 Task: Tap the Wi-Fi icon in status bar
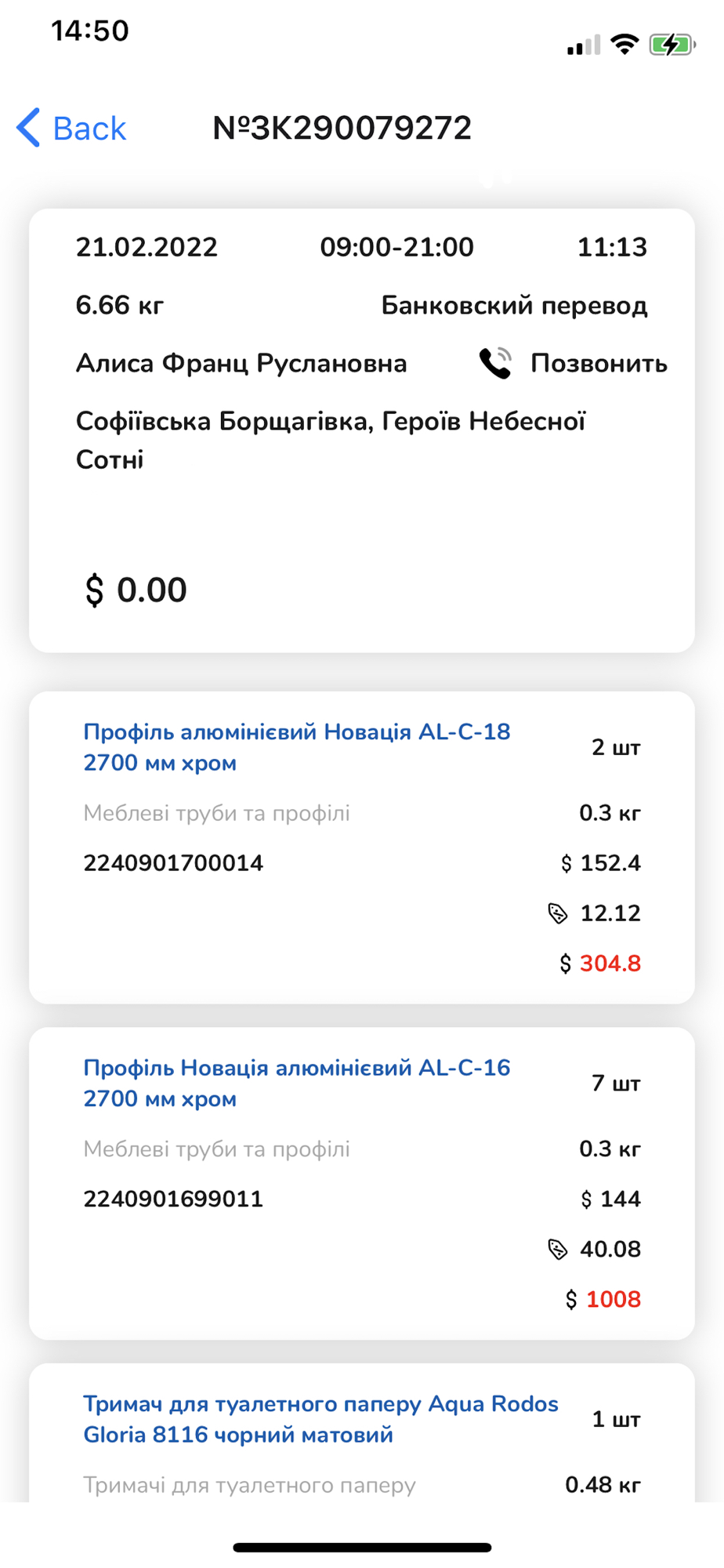(x=624, y=45)
